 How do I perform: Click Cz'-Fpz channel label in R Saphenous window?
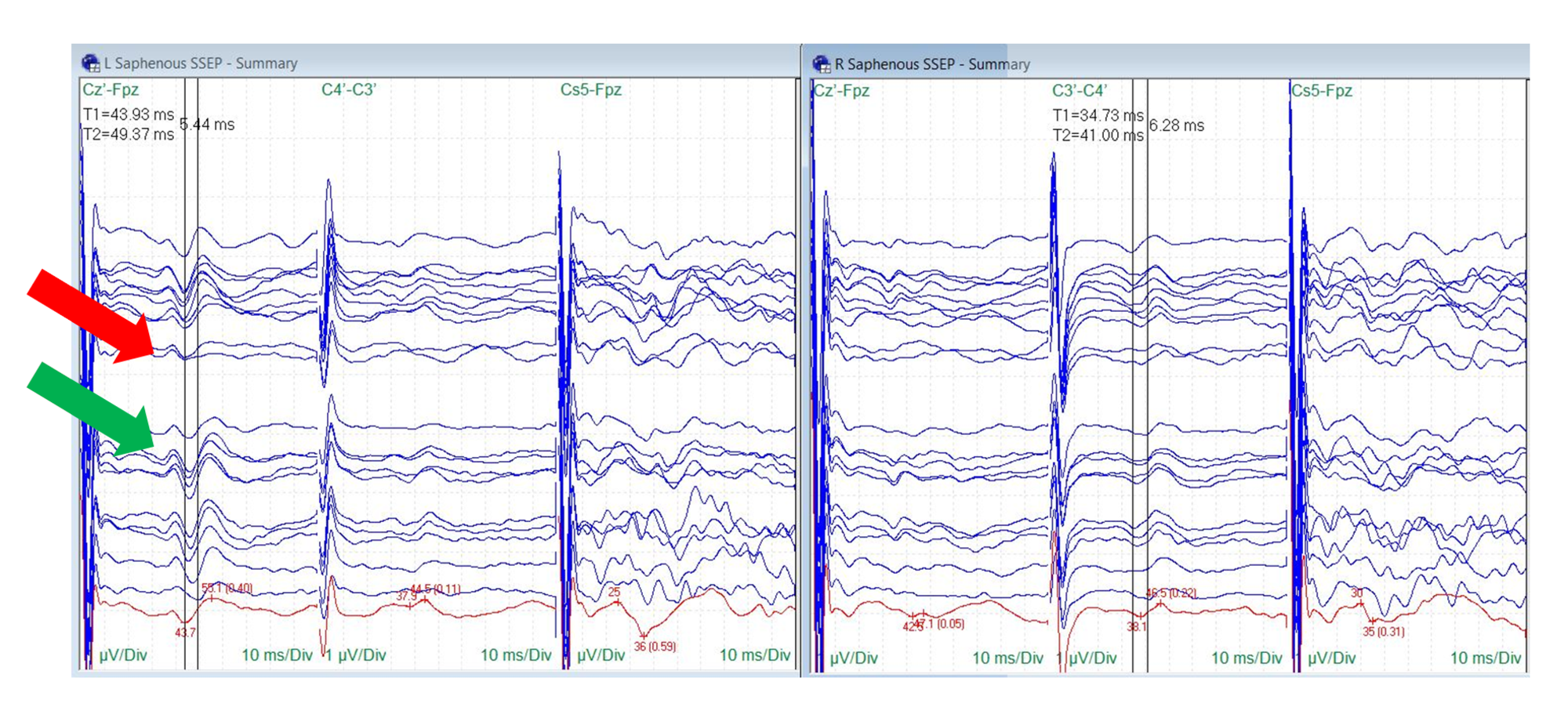(841, 90)
